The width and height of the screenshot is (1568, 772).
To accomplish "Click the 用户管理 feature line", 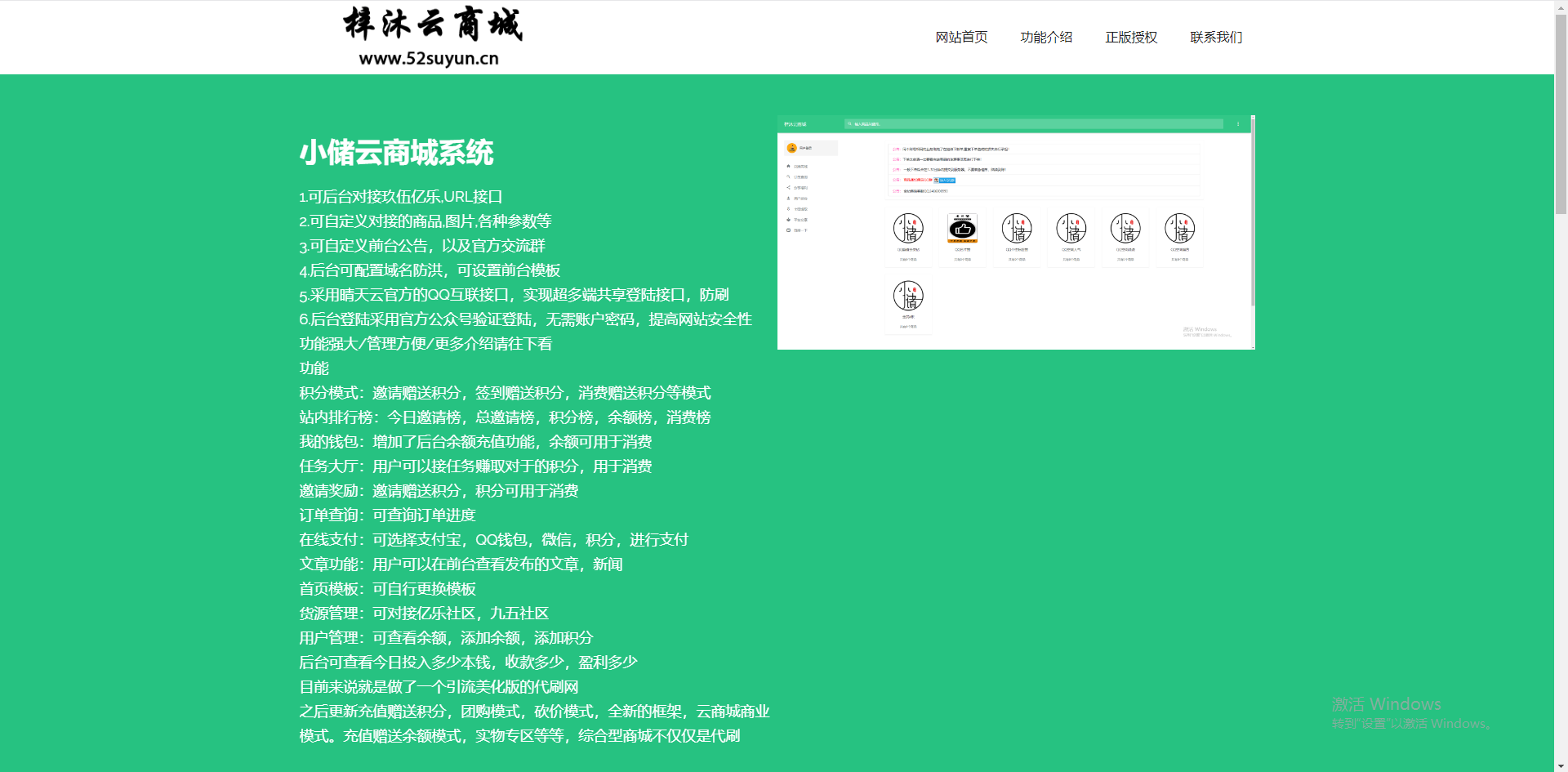I will [446, 638].
